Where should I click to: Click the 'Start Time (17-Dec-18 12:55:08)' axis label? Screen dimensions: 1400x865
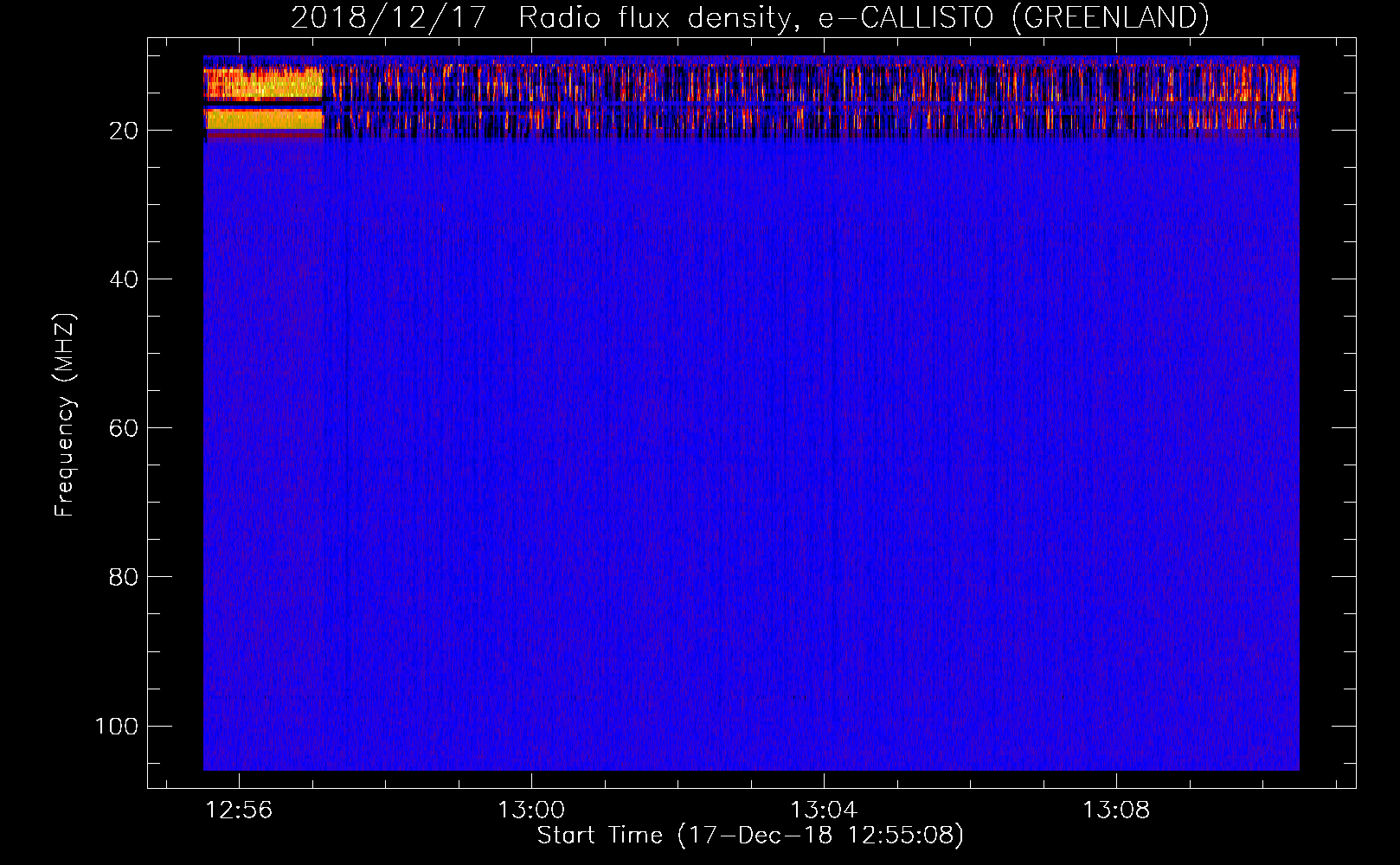tap(750, 836)
